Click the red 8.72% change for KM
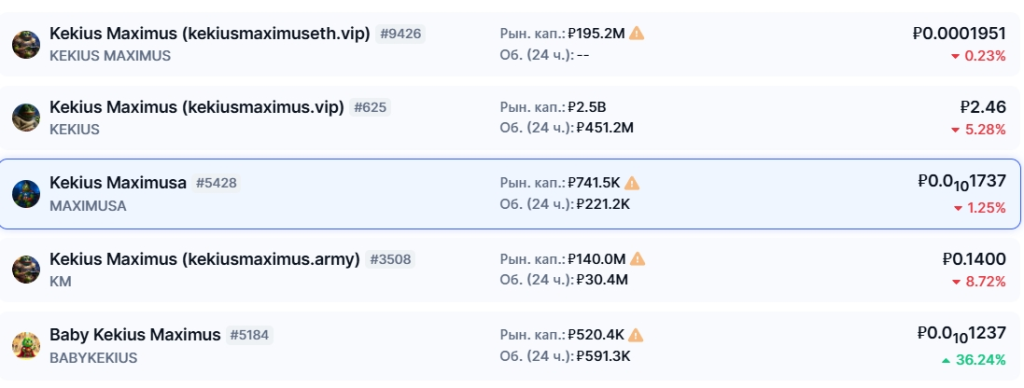The image size is (1024, 388). click(x=979, y=282)
